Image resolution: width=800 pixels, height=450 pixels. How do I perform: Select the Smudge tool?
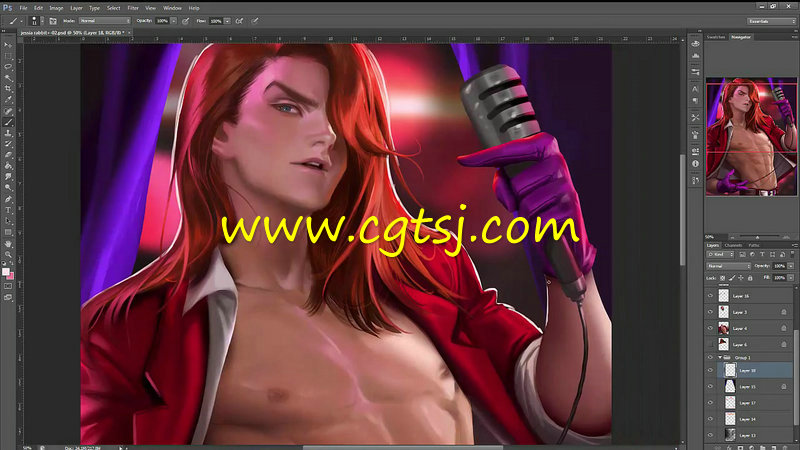click(x=8, y=177)
